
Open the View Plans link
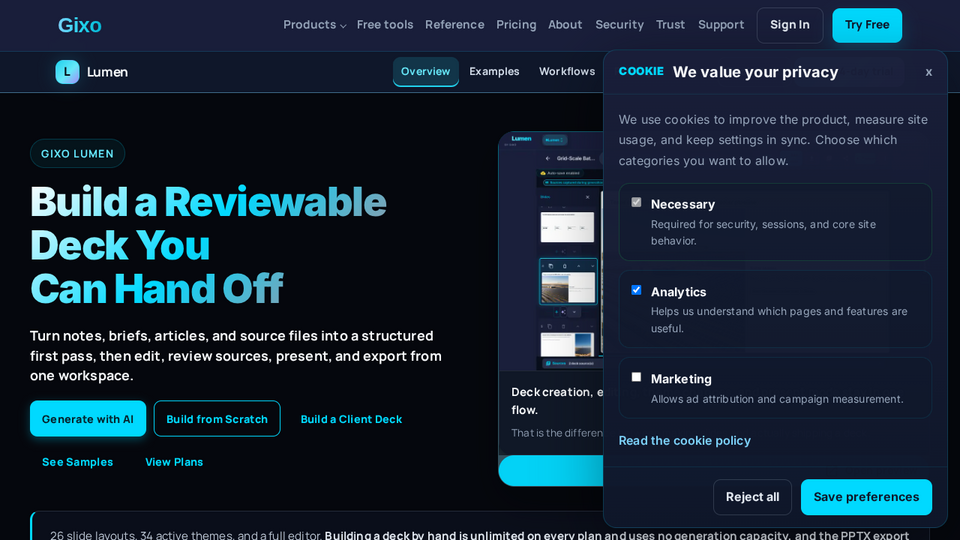[174, 462]
